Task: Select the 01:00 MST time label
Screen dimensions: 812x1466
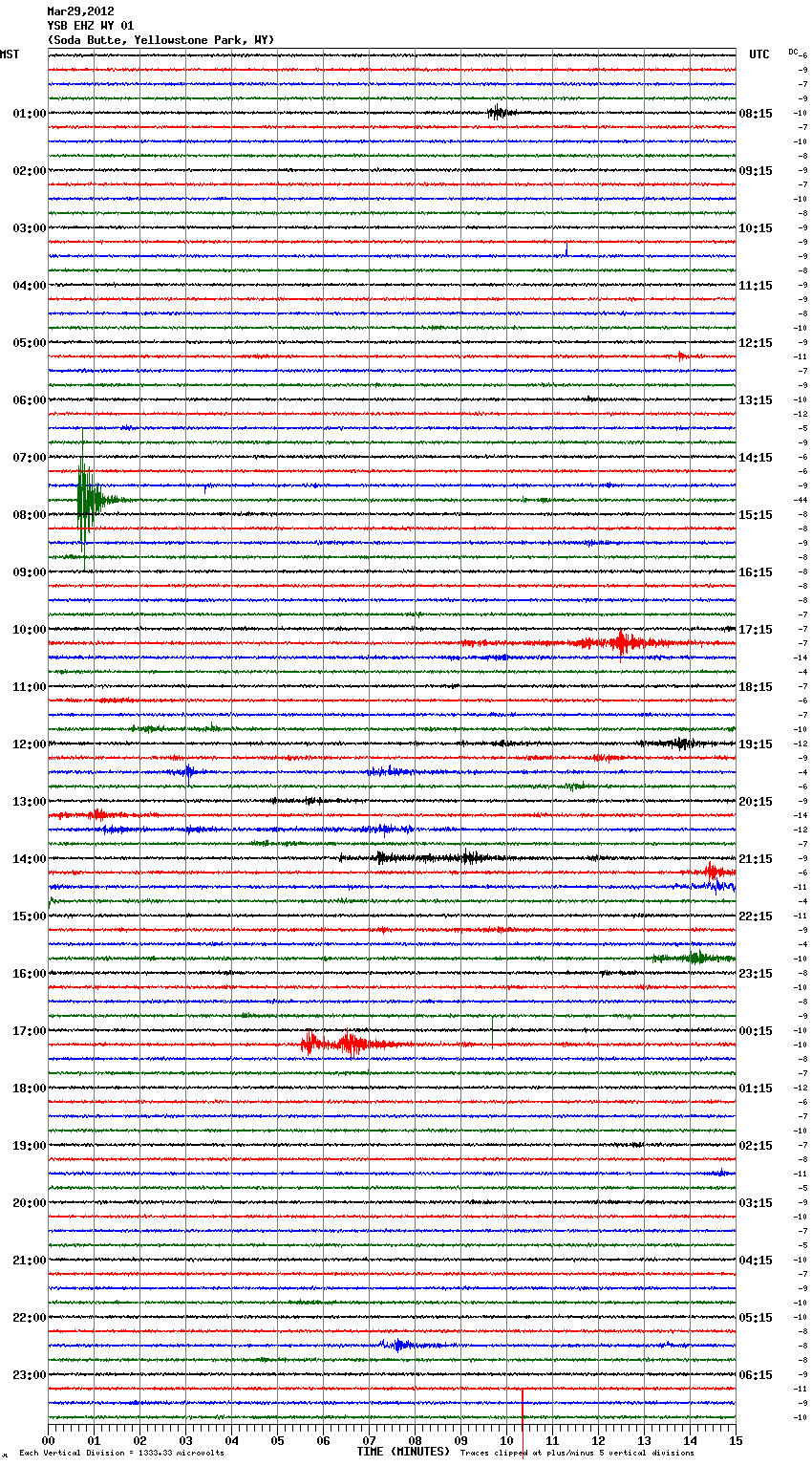Action: [x=30, y=114]
